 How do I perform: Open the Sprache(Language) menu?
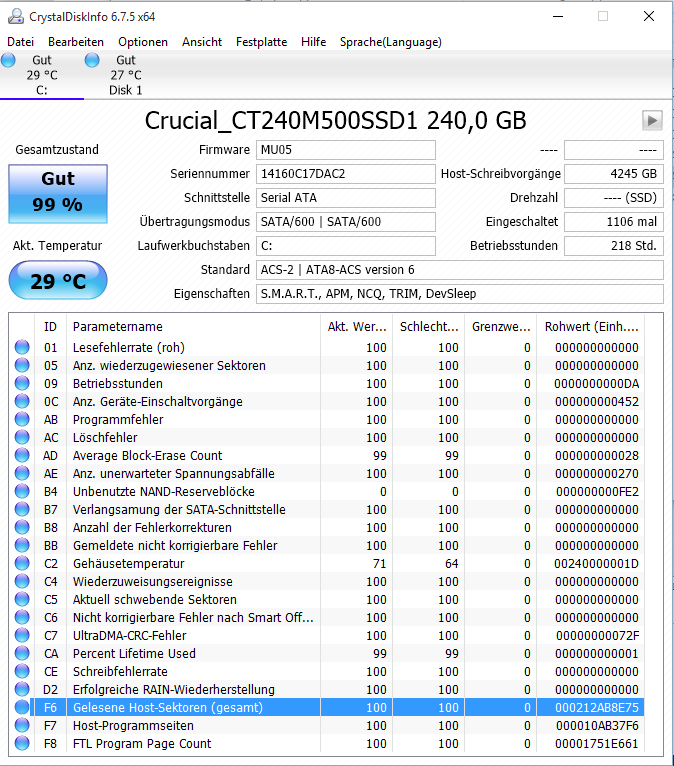coord(391,42)
